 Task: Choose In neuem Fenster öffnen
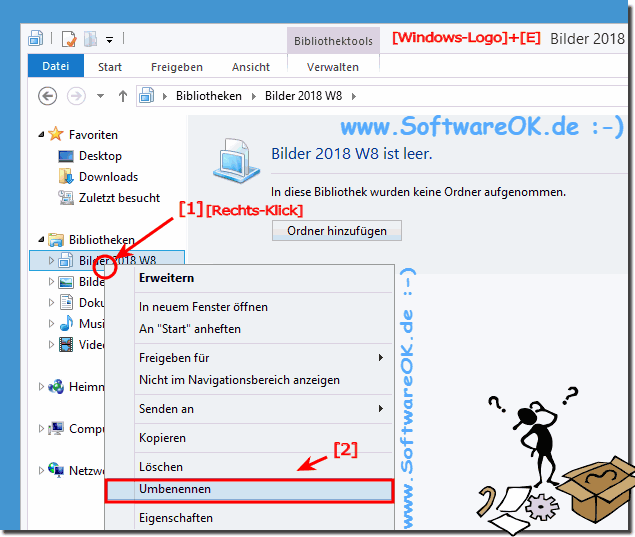point(249,307)
